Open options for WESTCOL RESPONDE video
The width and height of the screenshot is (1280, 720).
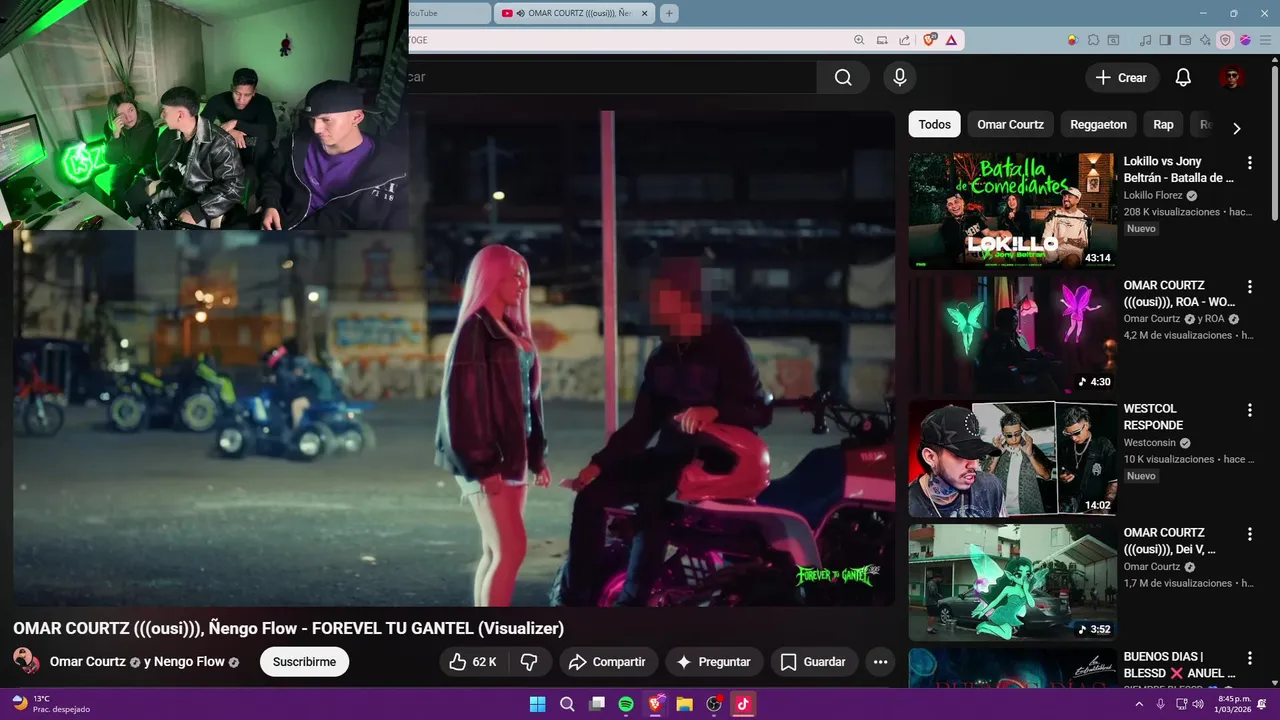1249,410
